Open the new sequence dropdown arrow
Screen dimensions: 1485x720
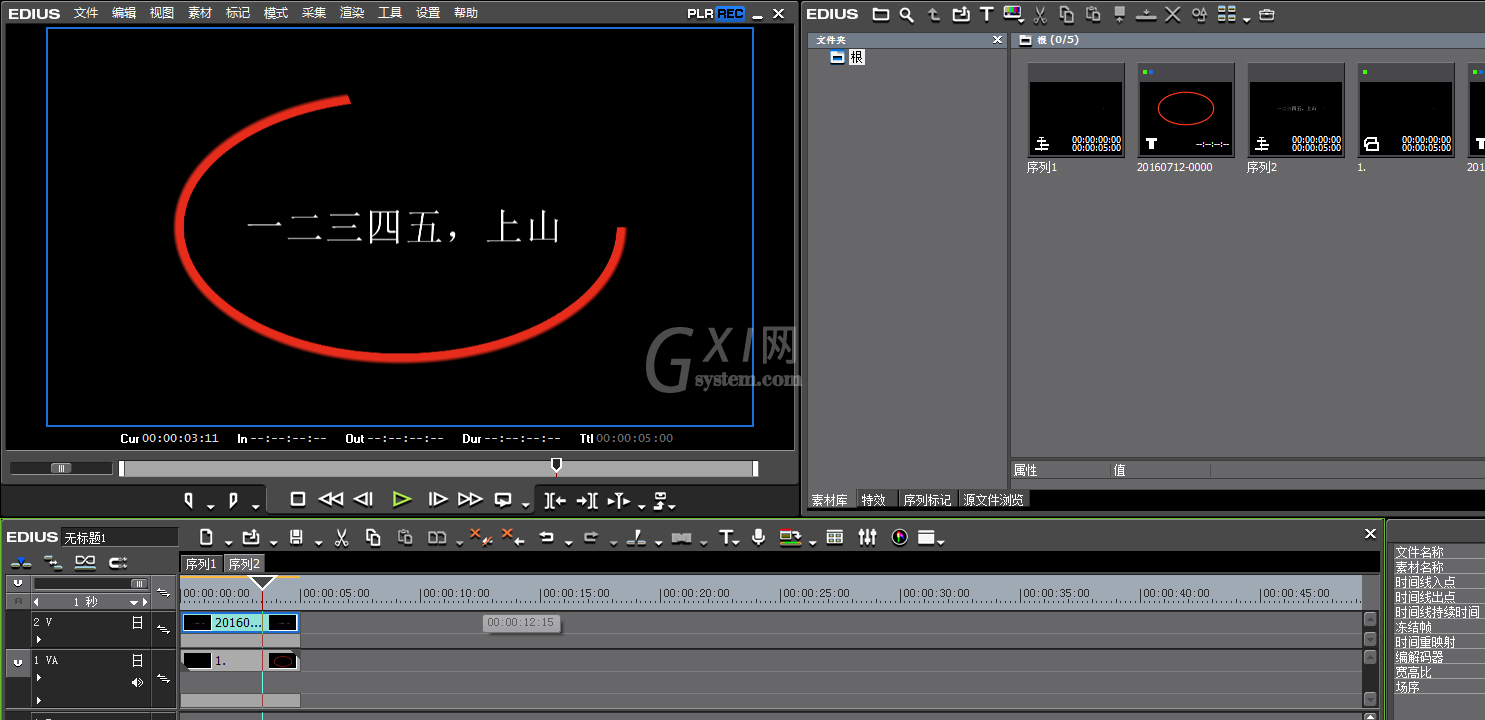(229, 541)
